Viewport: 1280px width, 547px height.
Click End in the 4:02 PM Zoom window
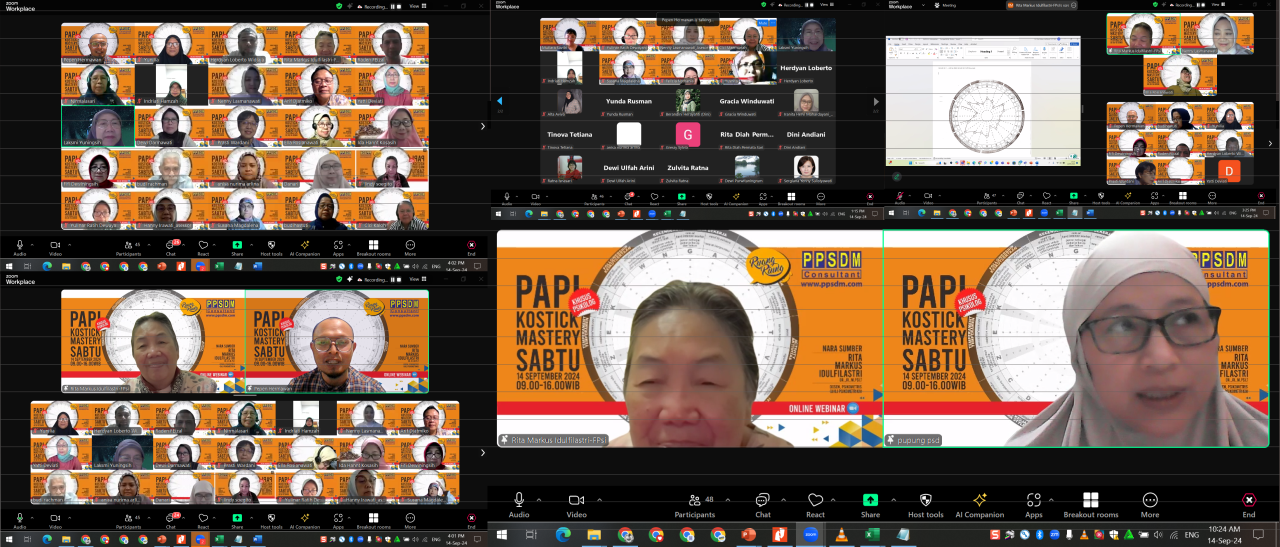(x=471, y=246)
